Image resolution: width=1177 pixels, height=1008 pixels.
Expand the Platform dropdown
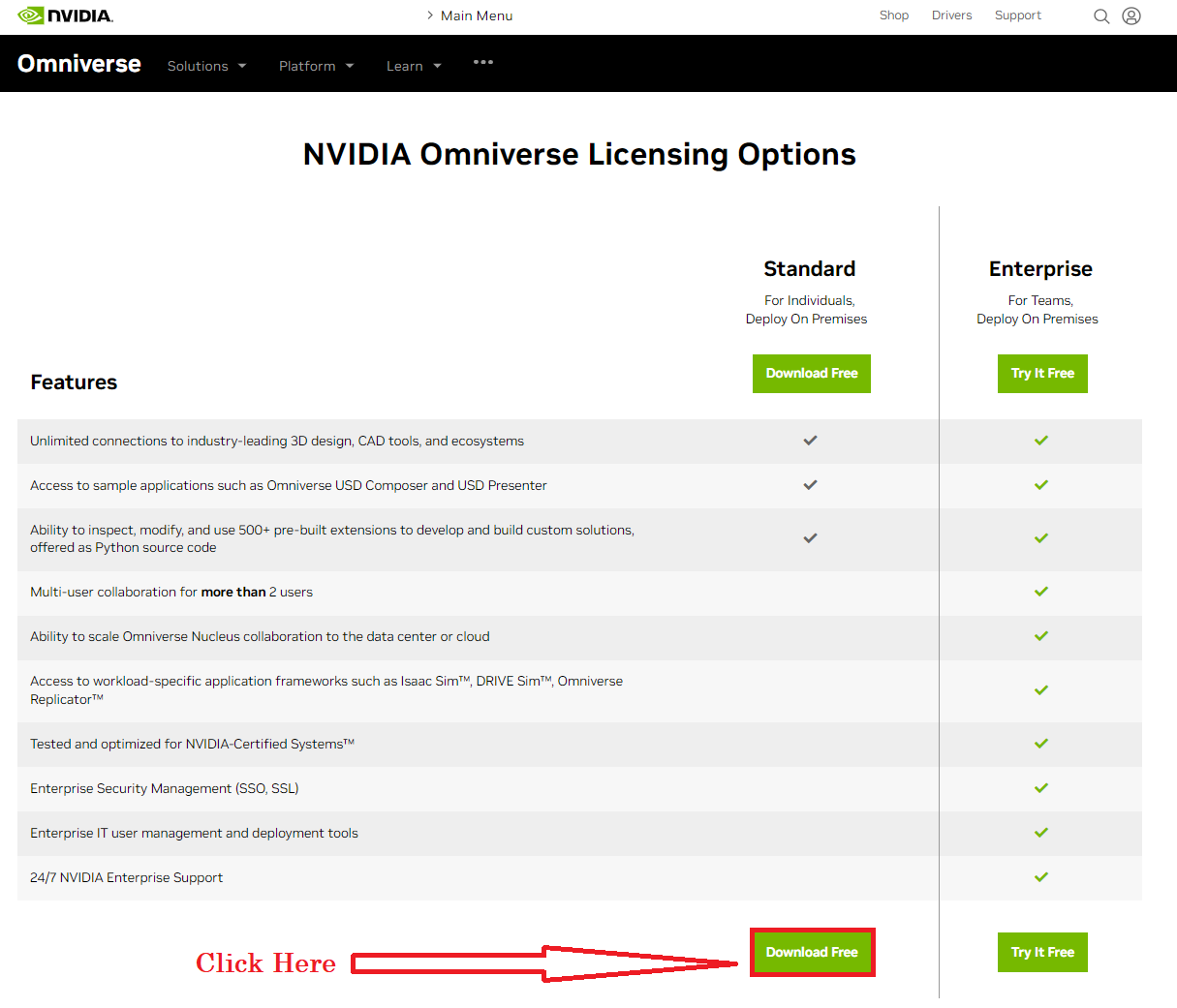[317, 66]
